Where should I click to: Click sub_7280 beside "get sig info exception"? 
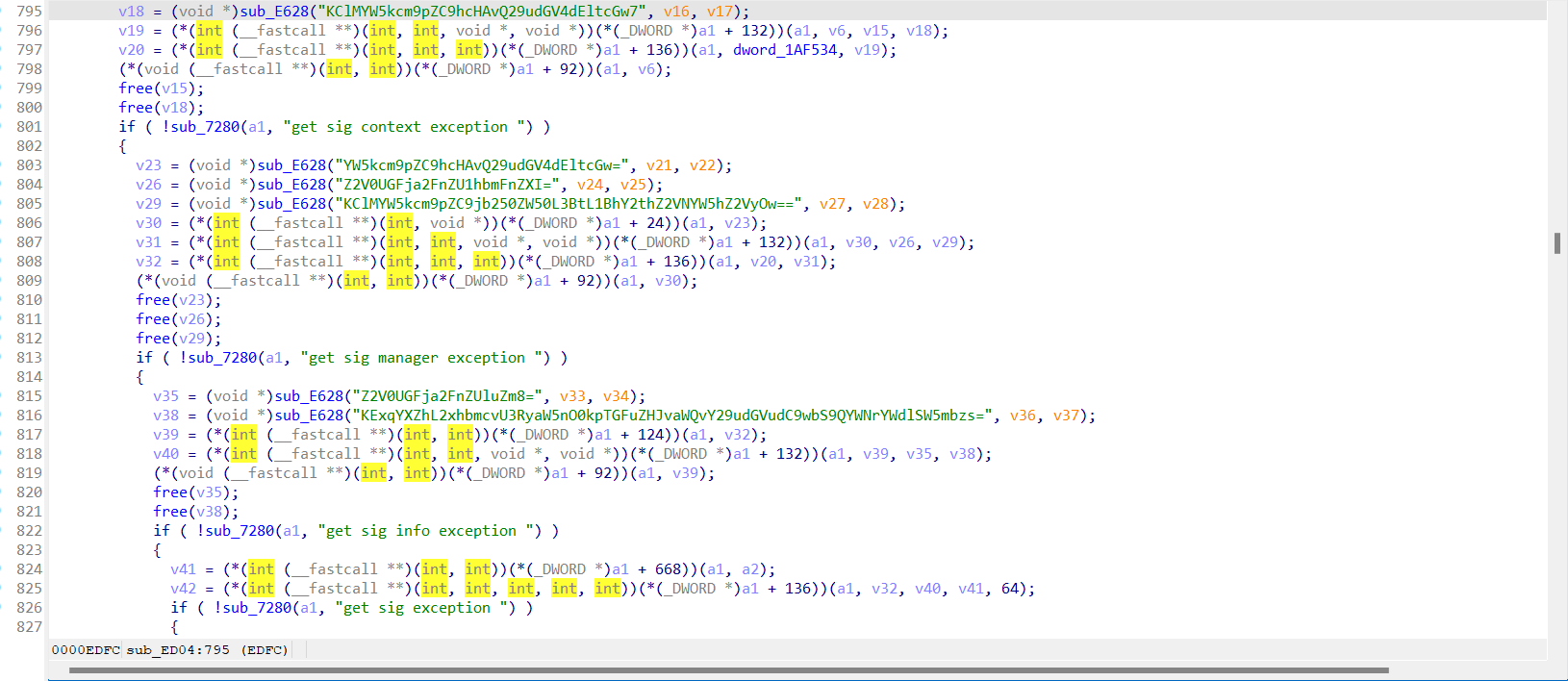[x=240, y=531]
